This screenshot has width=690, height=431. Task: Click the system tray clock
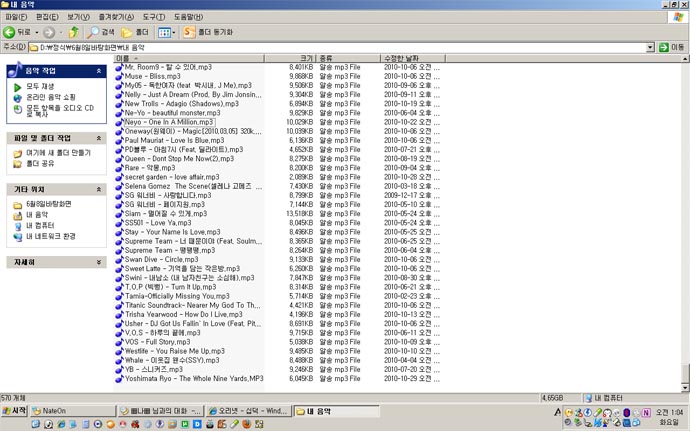pos(669,417)
